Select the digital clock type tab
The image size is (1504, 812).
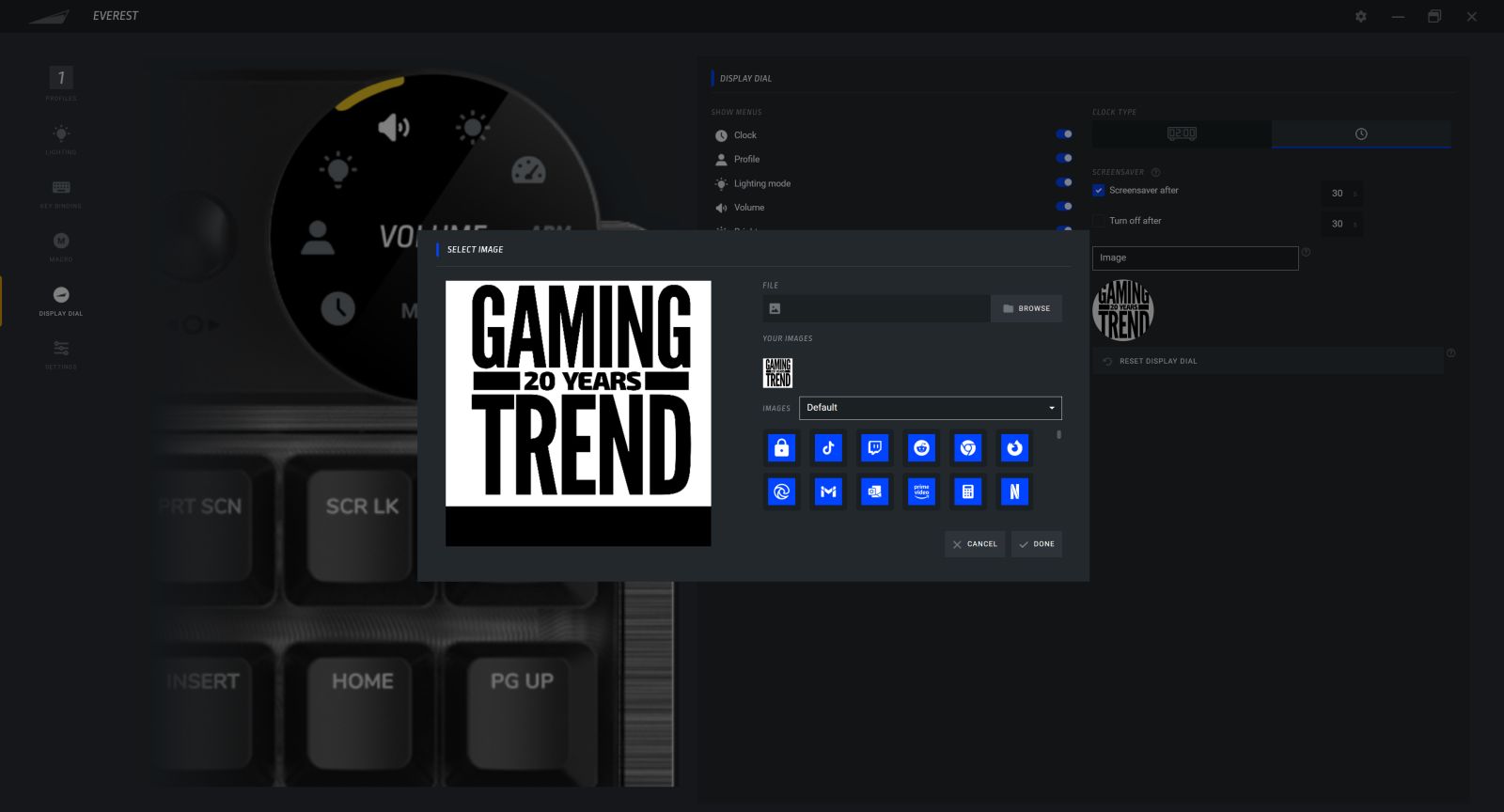(x=1182, y=133)
